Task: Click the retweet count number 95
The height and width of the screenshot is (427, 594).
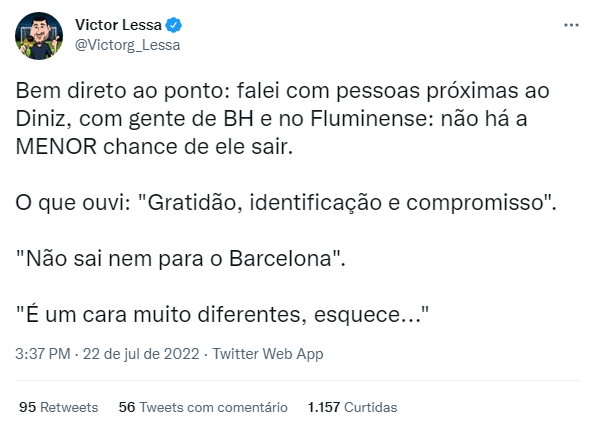Action: pos(27,407)
